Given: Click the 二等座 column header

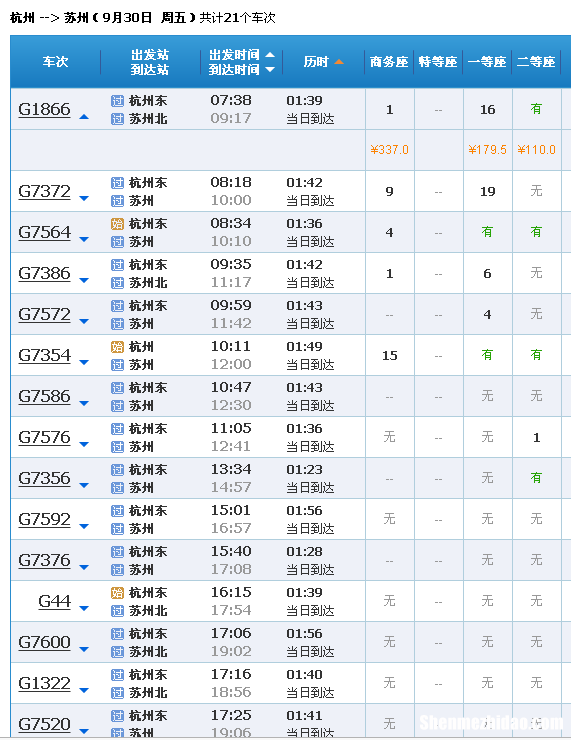Looking at the screenshot, I should (536, 62).
